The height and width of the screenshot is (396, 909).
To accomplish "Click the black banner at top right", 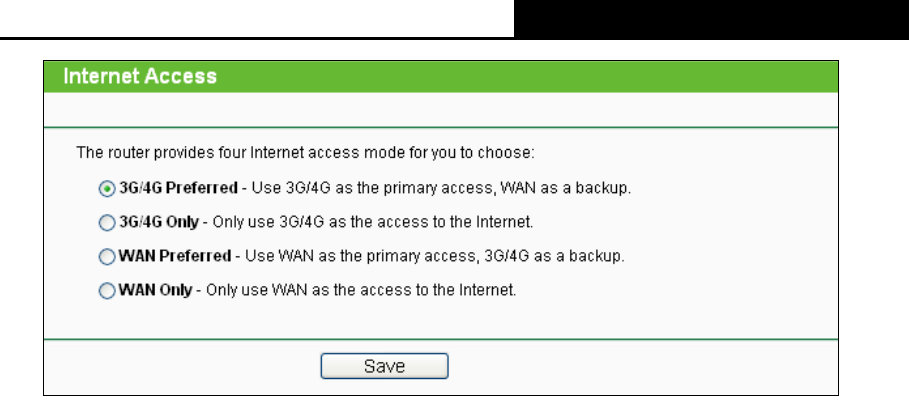I will (x=711, y=19).
